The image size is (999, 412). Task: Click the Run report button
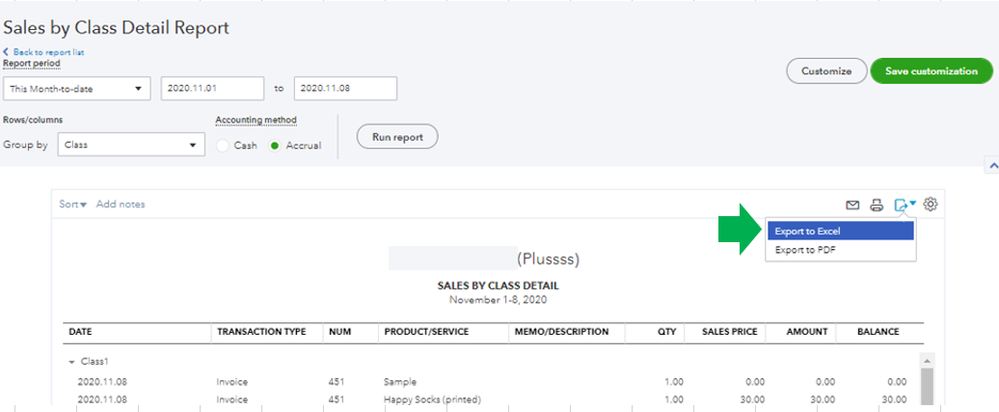pos(397,137)
